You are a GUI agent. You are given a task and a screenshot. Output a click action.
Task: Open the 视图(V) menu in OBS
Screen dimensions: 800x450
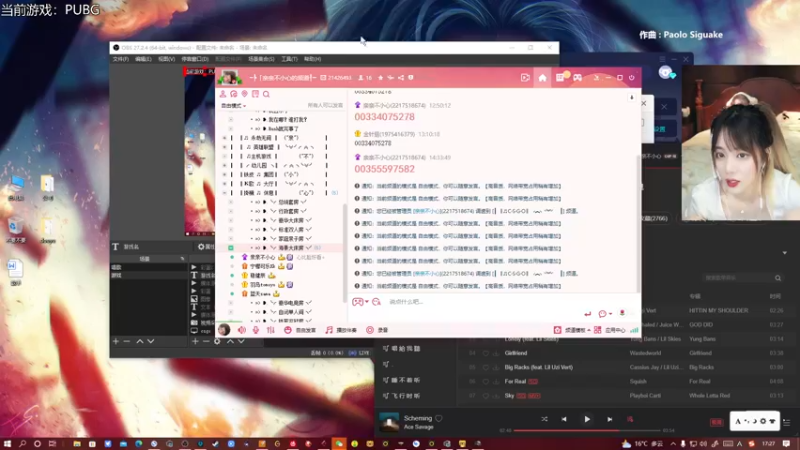coord(166,59)
